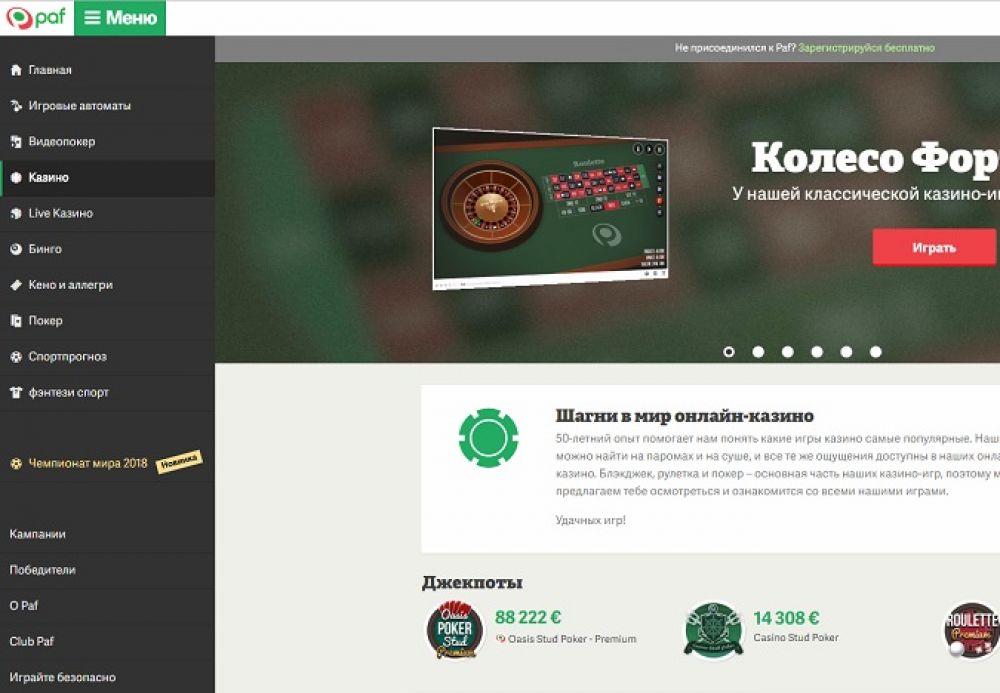Click the Paf logo

36,17
